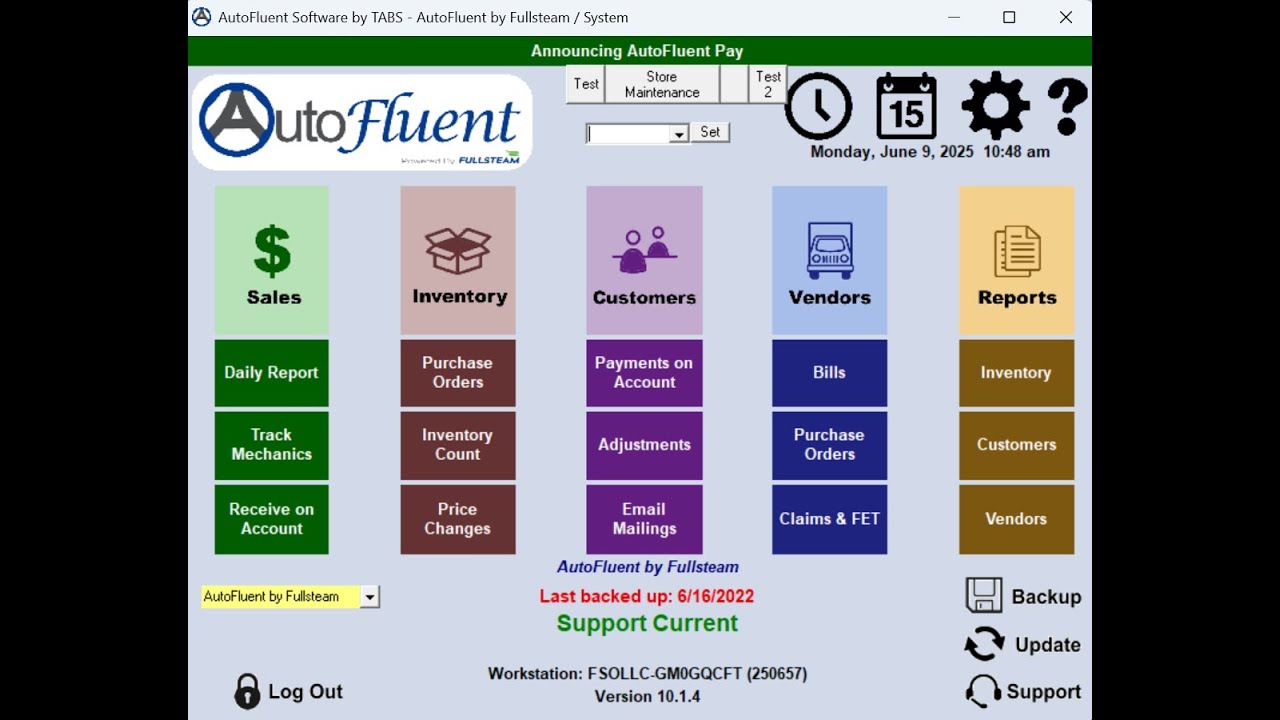Open the Customers module tile
The width and height of the screenshot is (1280, 720).
click(644, 260)
